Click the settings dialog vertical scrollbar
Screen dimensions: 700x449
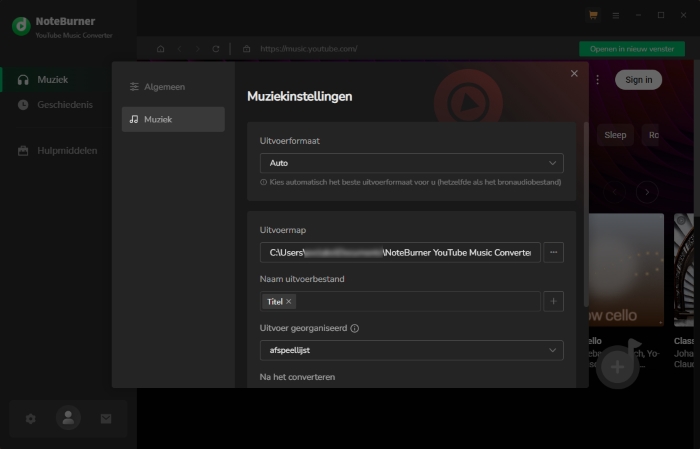tap(586, 214)
